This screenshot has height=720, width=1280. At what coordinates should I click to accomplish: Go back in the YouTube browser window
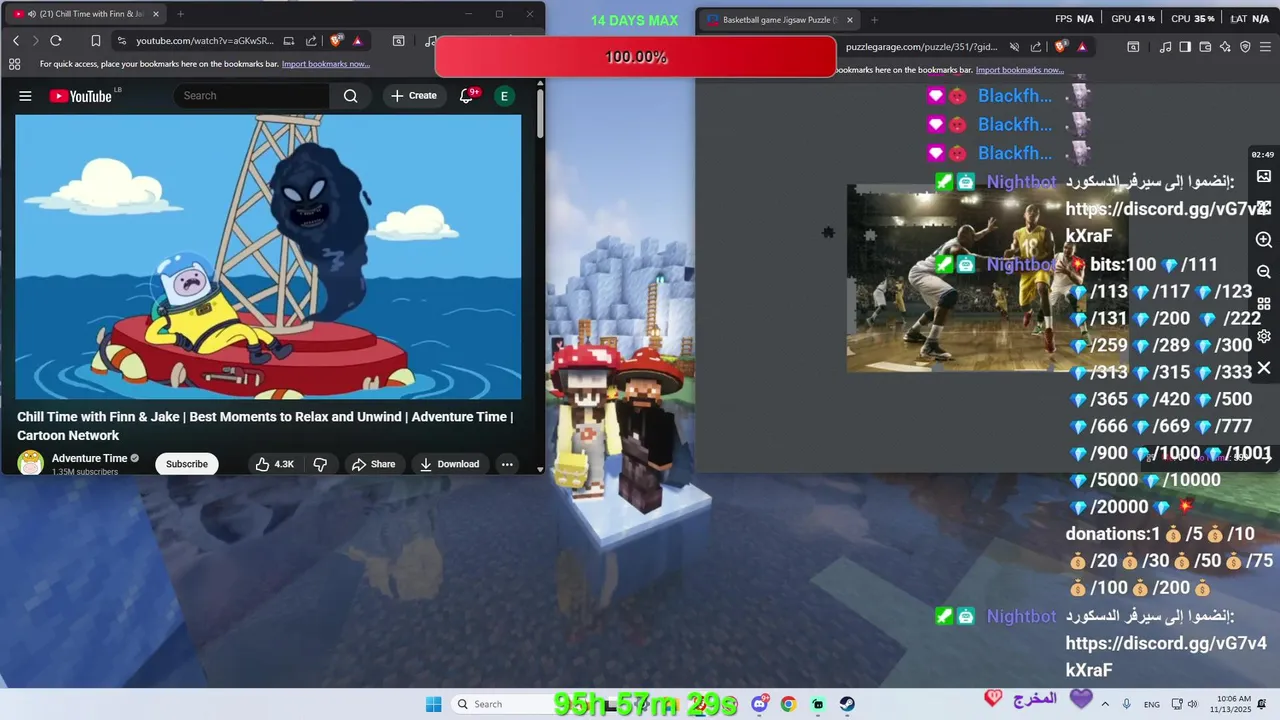tap(16, 41)
